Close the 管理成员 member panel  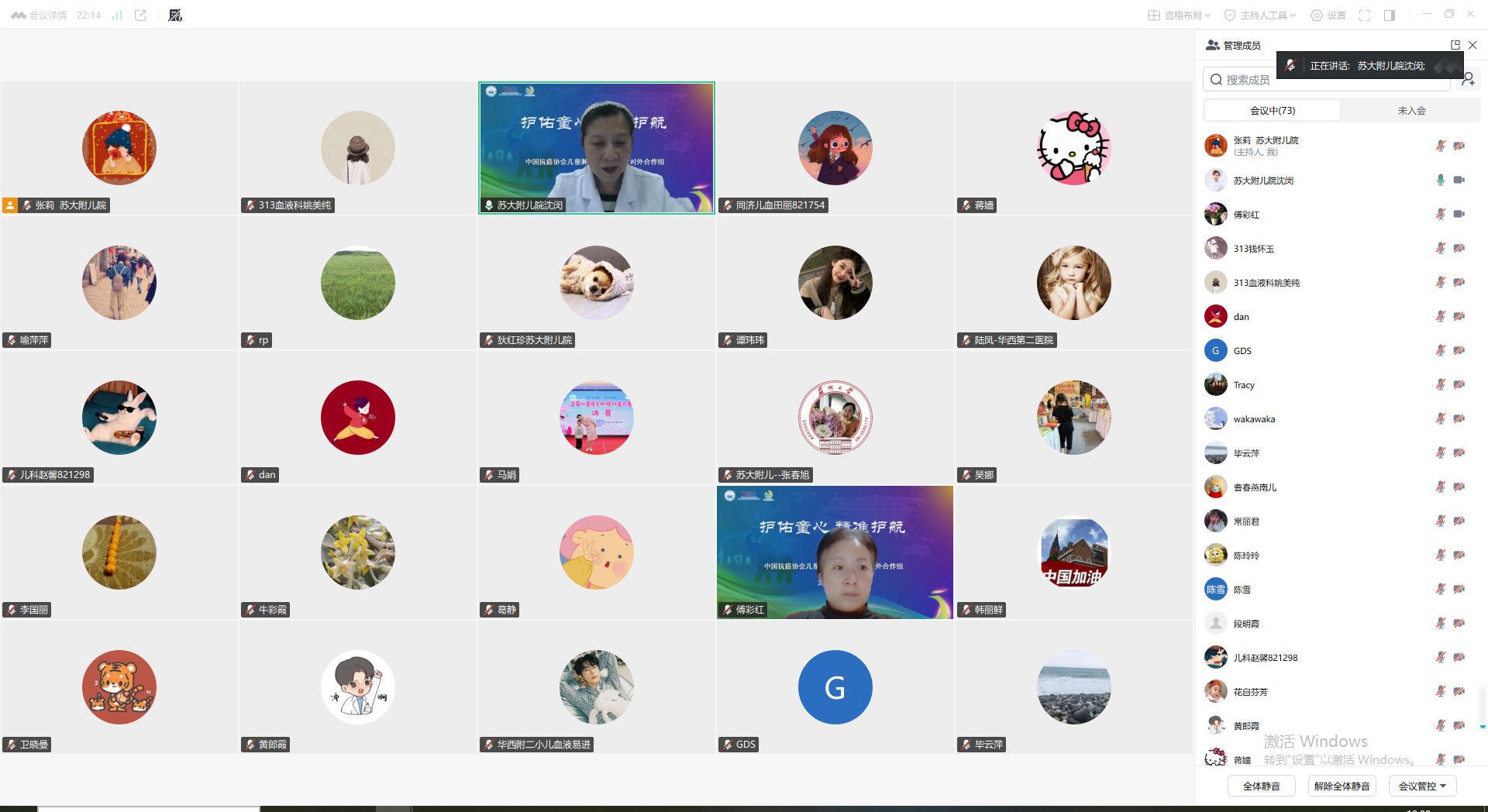click(1472, 46)
